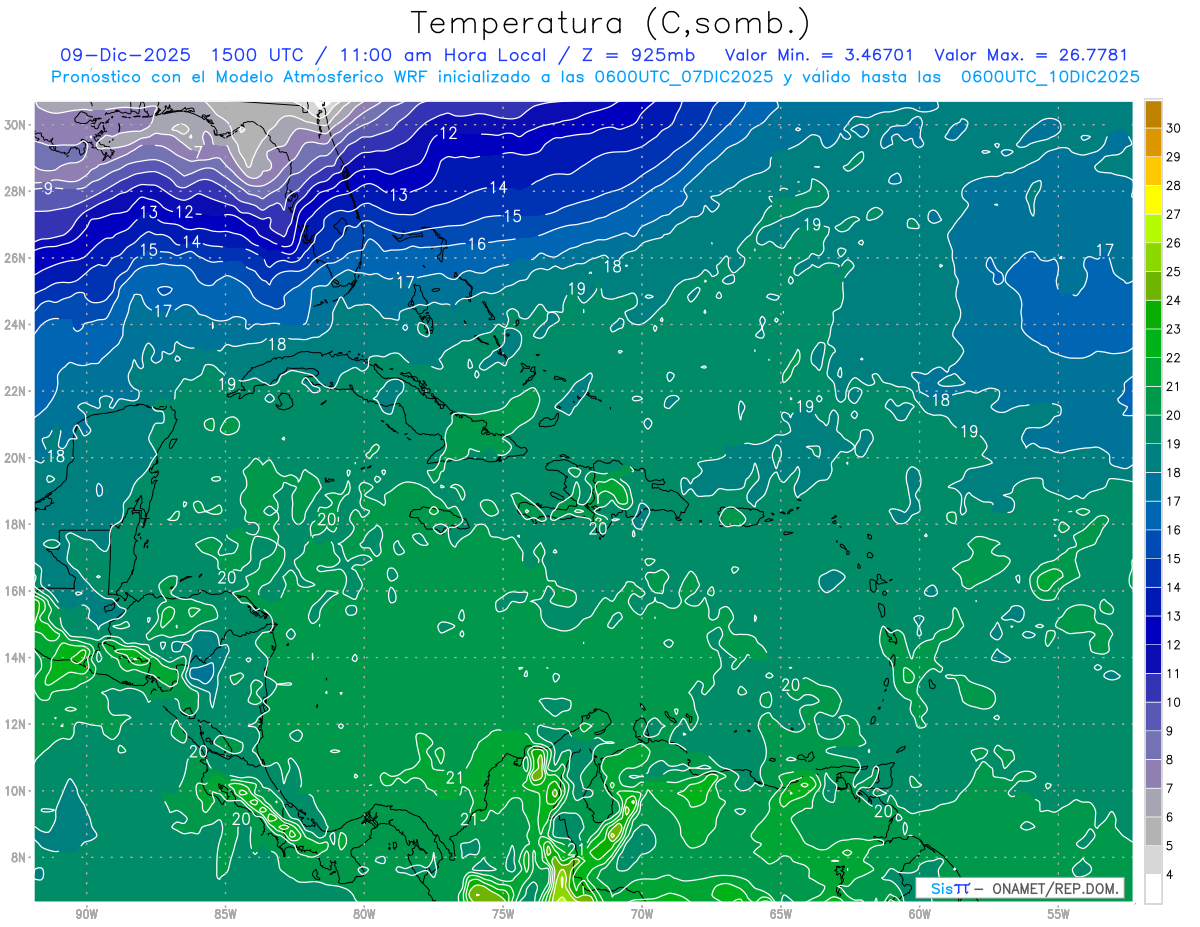Click color scale label '24'
The image size is (1200, 927).
pyautogui.click(x=1174, y=300)
